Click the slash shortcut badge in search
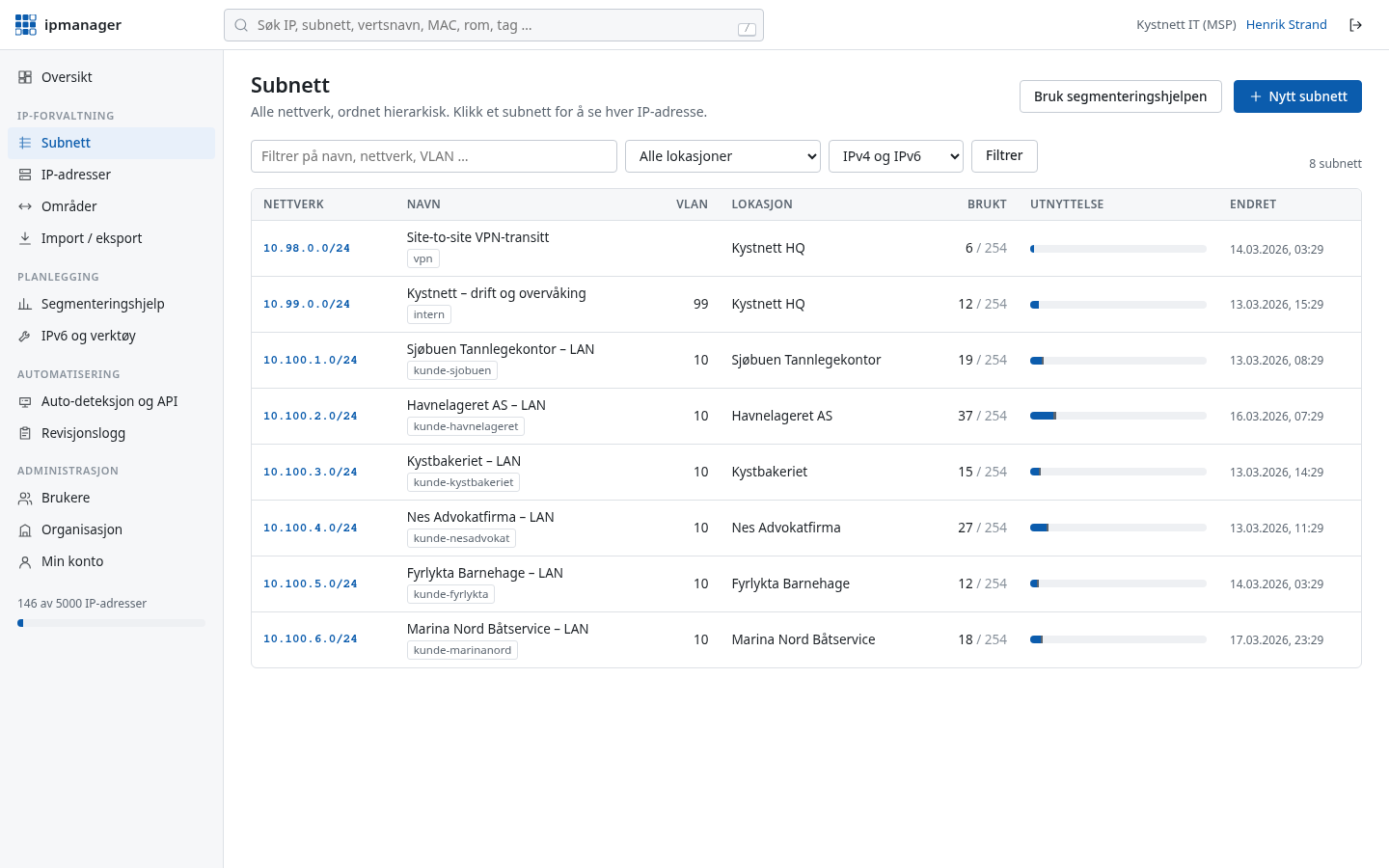Image resolution: width=1389 pixels, height=868 pixels. point(747,29)
